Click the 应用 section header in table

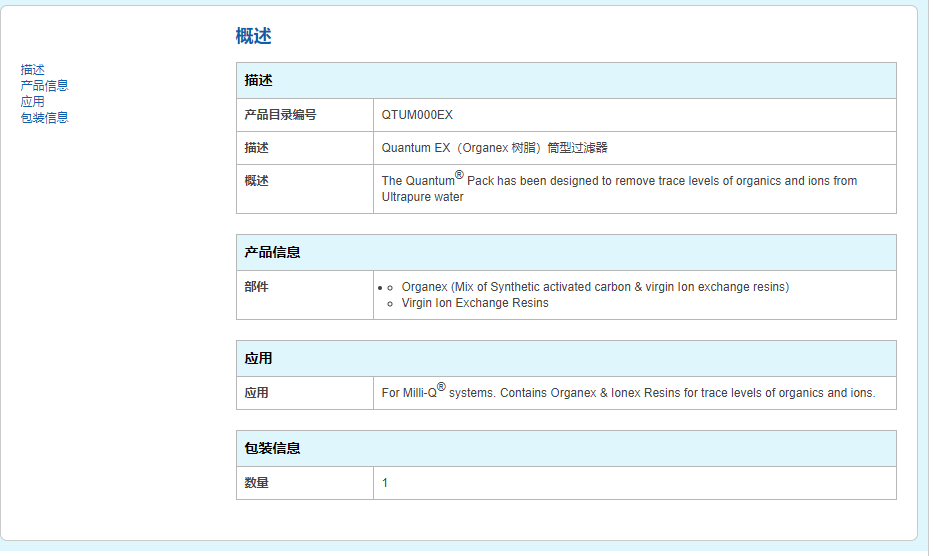566,359
